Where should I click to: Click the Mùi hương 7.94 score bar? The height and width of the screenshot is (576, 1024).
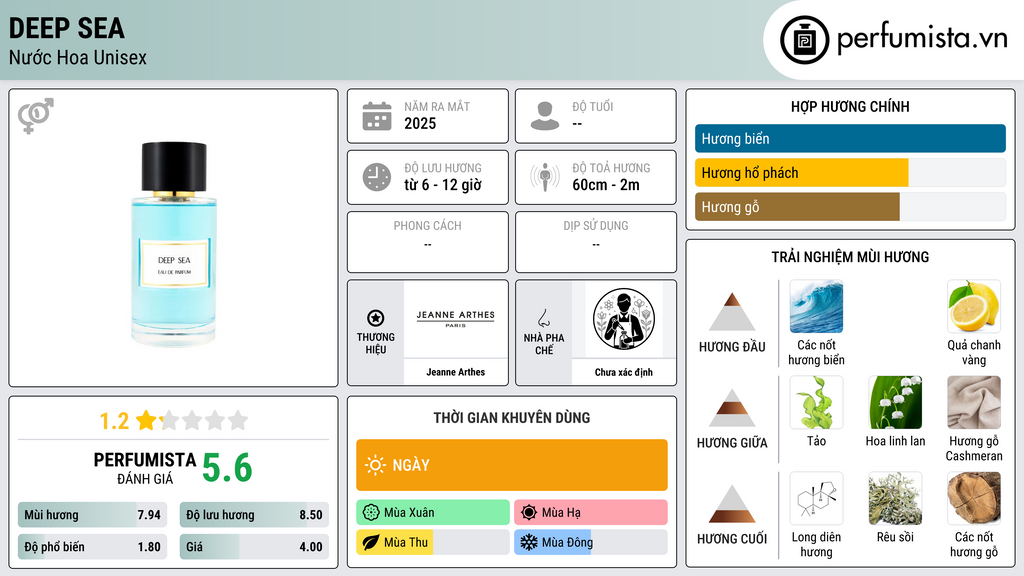[92, 515]
